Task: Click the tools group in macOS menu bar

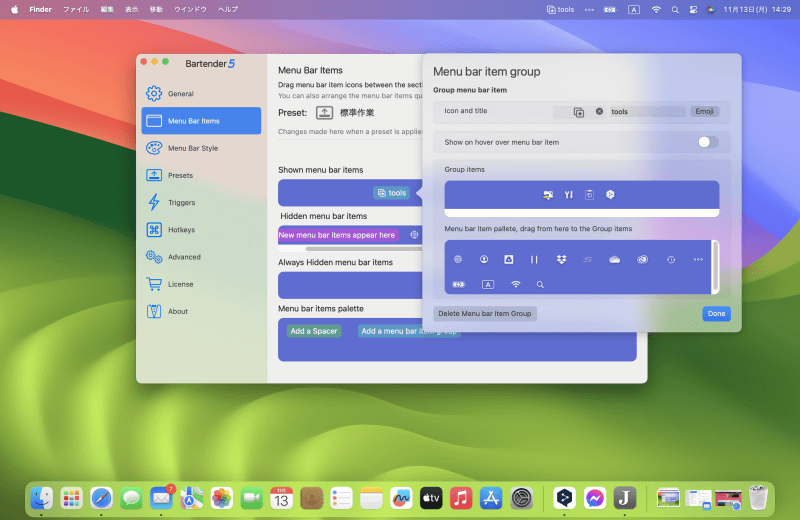Action: coord(560,9)
